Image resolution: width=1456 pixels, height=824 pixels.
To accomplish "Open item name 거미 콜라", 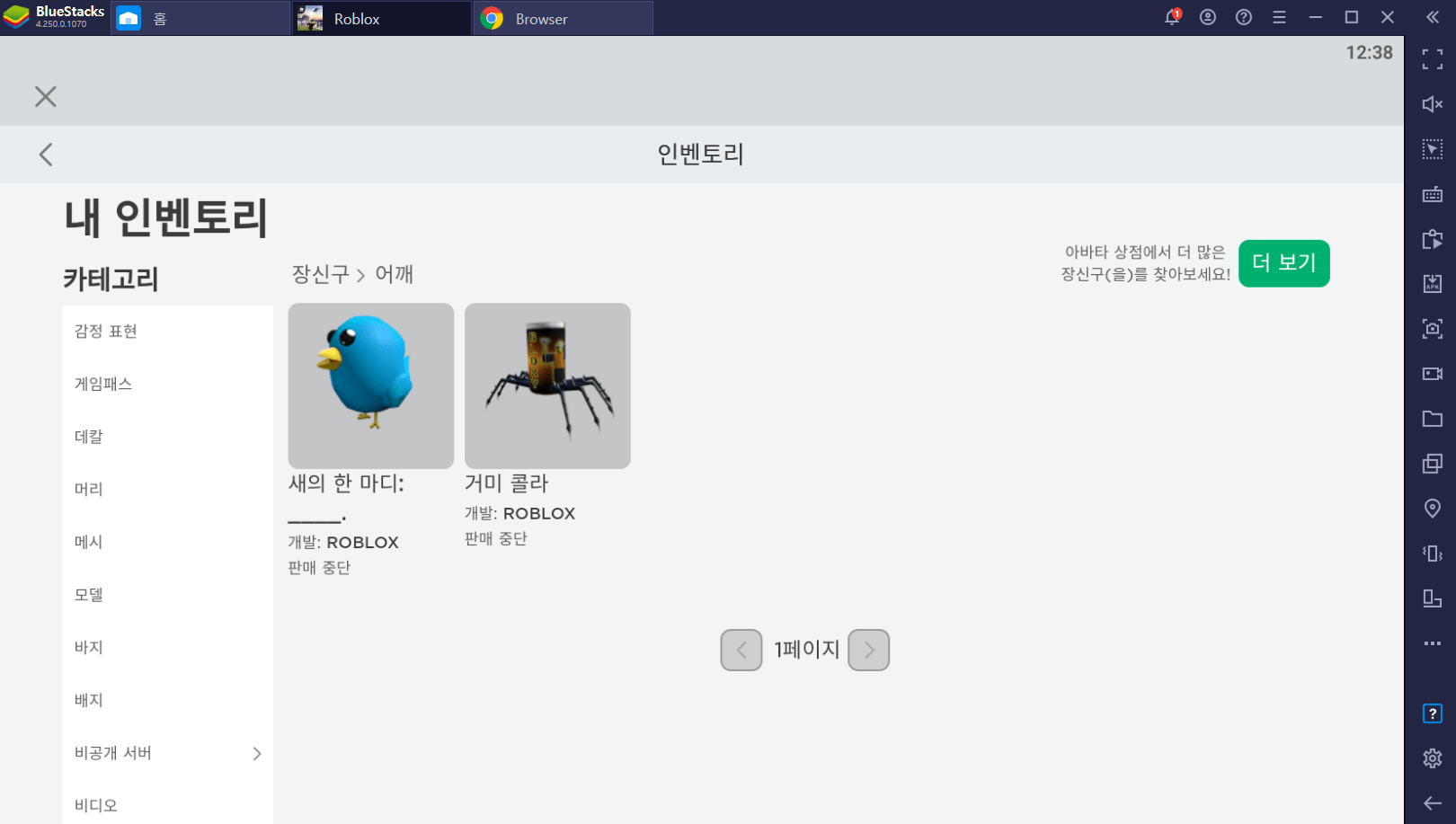I will pyautogui.click(x=506, y=483).
